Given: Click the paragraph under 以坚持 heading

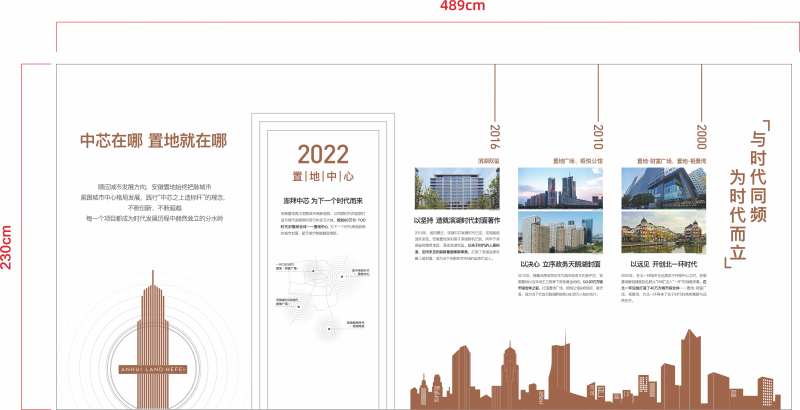Looking at the screenshot, I should pos(457,245).
